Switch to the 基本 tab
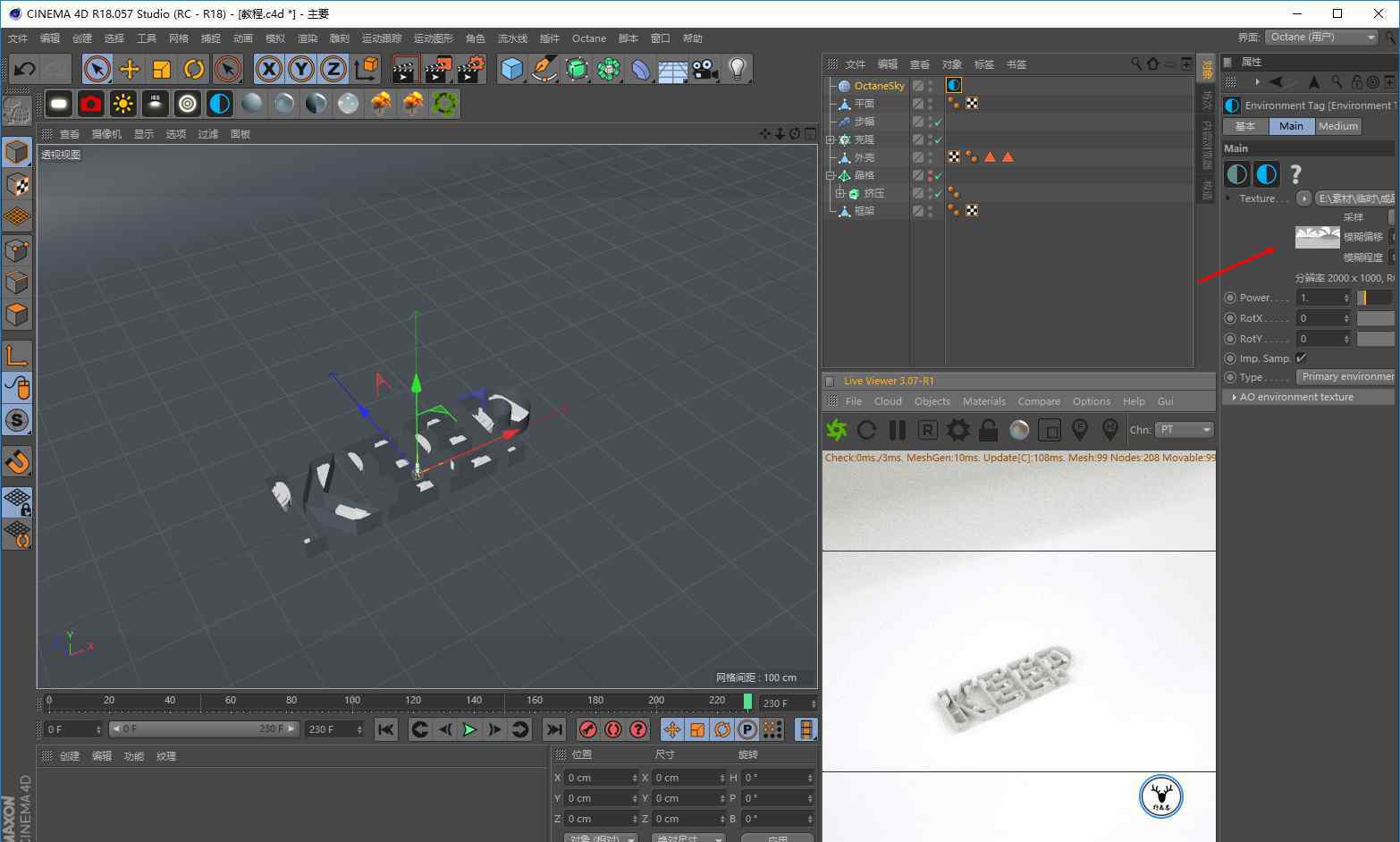Image resolution: width=1400 pixels, height=842 pixels. tap(1245, 126)
